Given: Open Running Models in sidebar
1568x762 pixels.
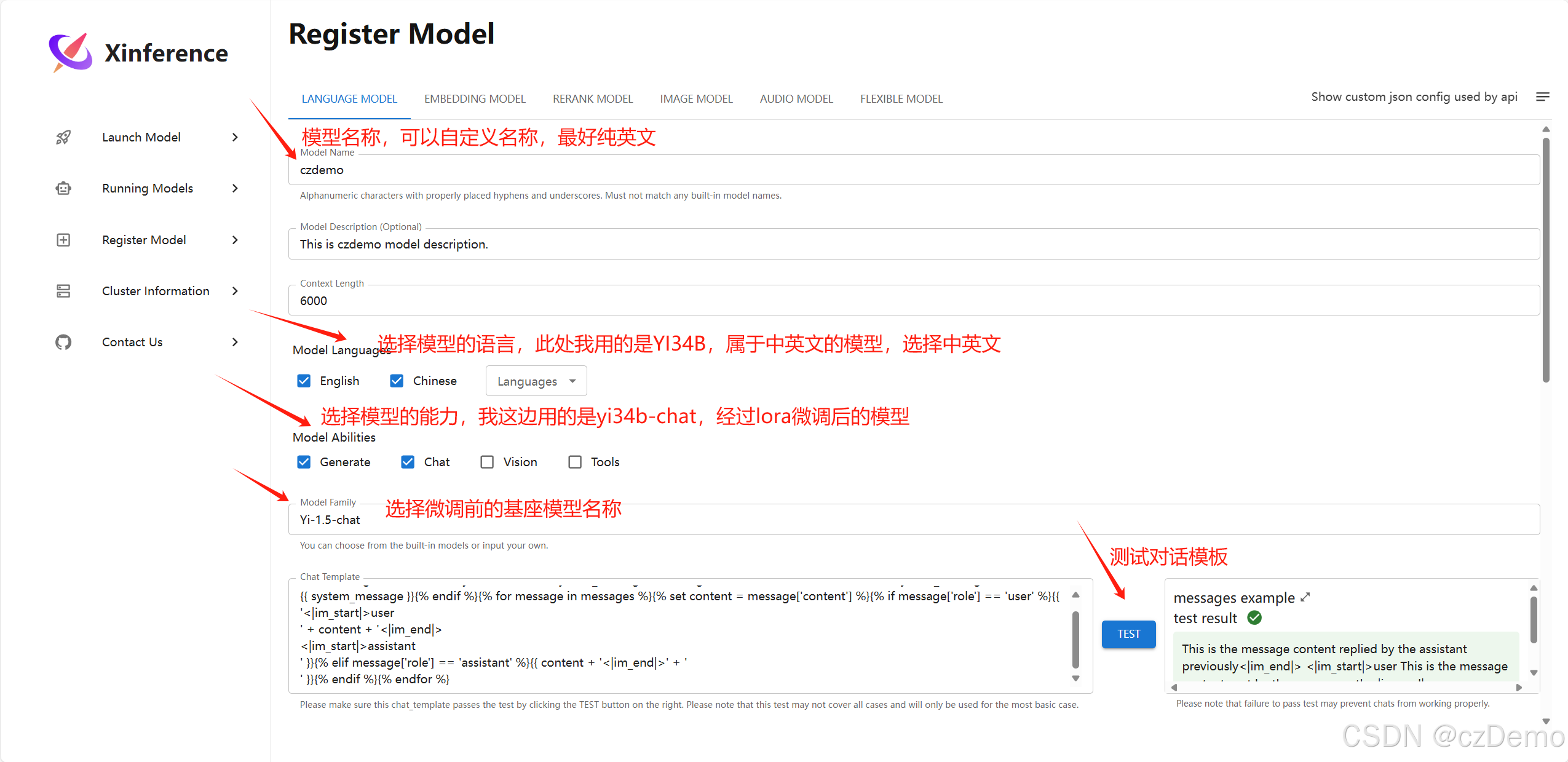Looking at the screenshot, I should [148, 188].
